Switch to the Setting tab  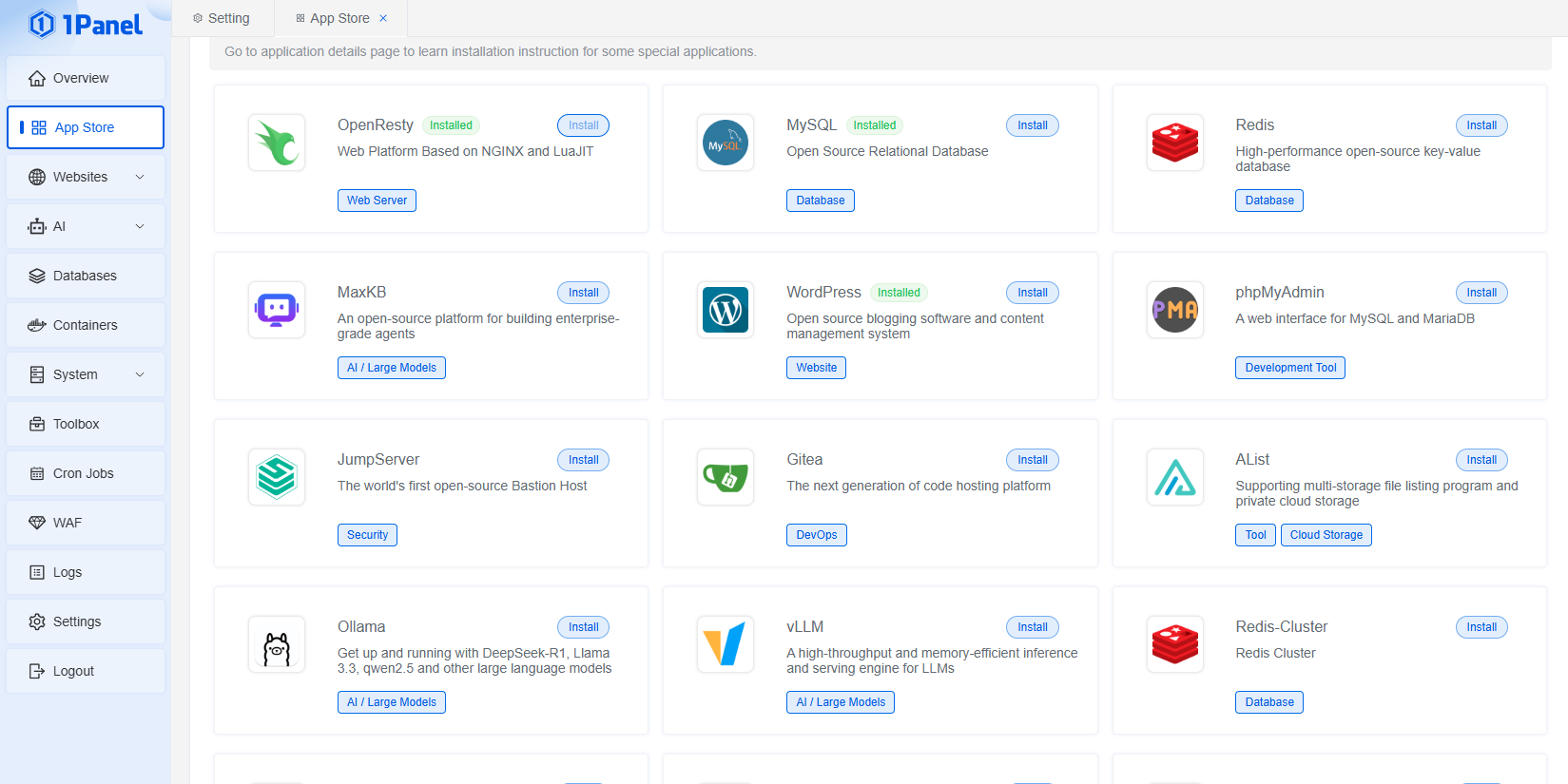[222, 18]
